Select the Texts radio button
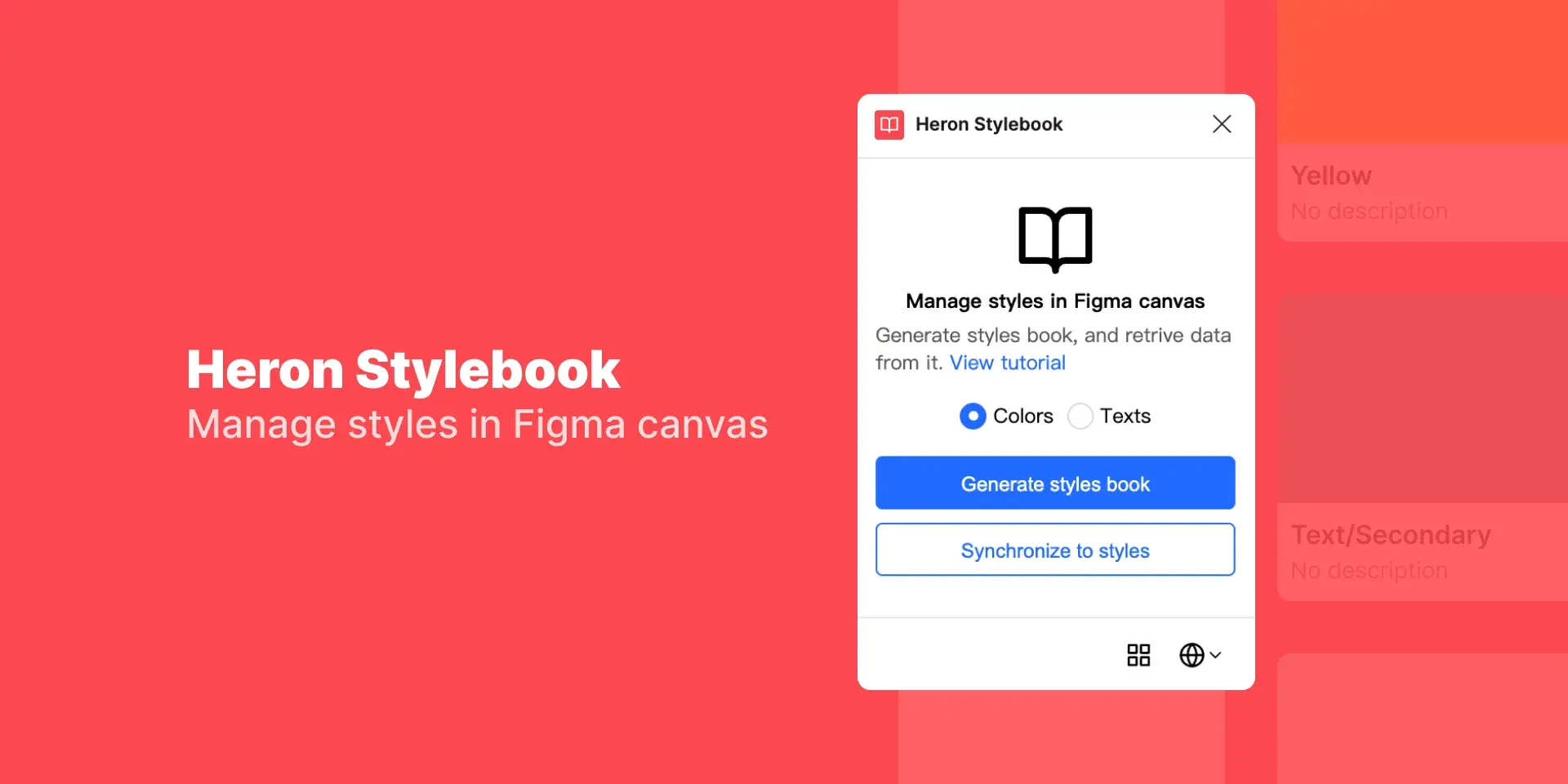The width and height of the screenshot is (1568, 784). tap(1080, 416)
